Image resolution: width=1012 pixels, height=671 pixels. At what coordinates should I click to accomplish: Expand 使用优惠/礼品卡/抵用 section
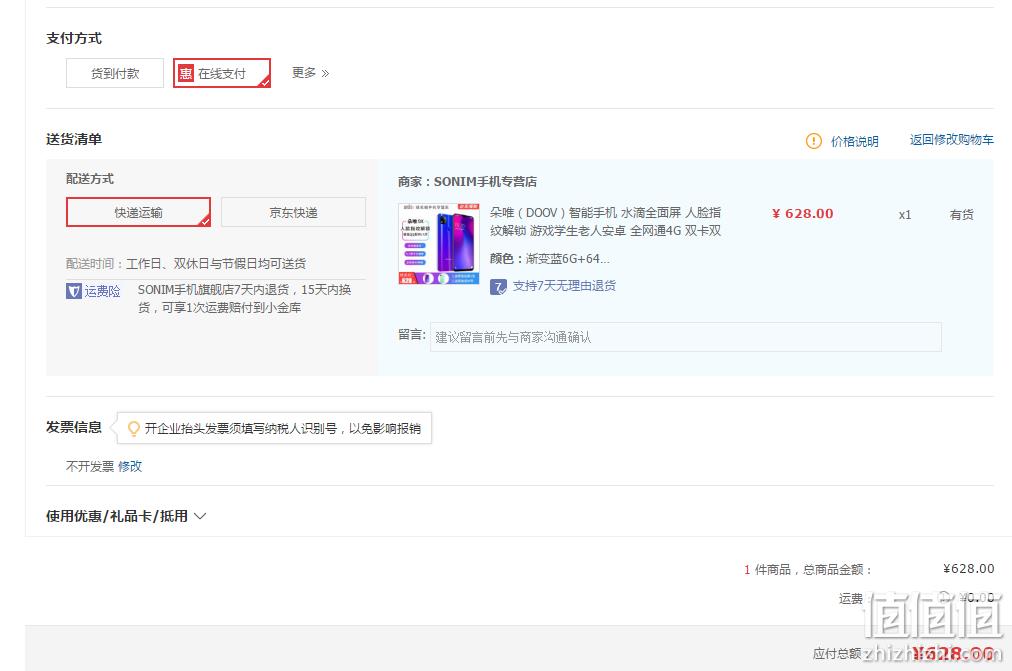126,516
